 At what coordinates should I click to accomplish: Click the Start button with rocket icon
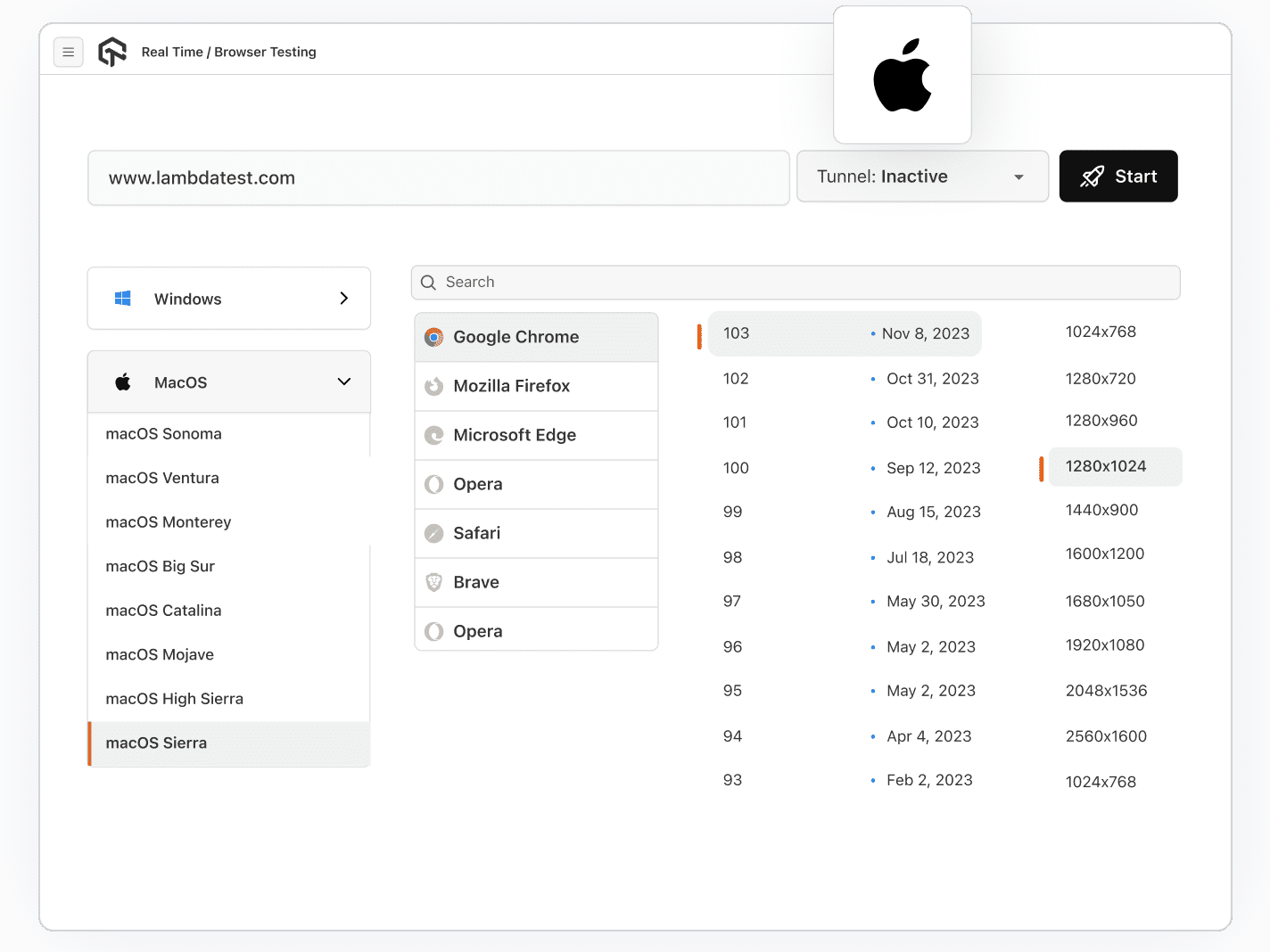point(1118,176)
